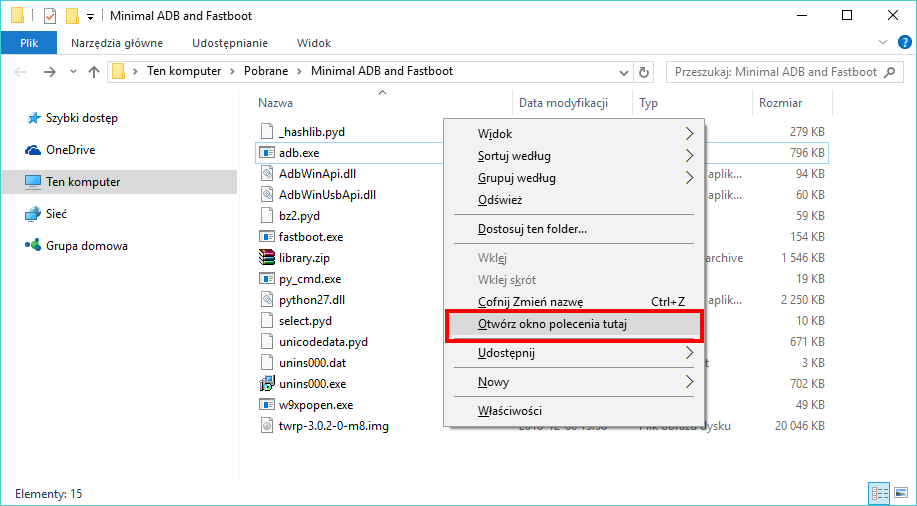This screenshot has width=917, height=506.
Task: Refresh the folder with the reload button
Action: [x=644, y=72]
